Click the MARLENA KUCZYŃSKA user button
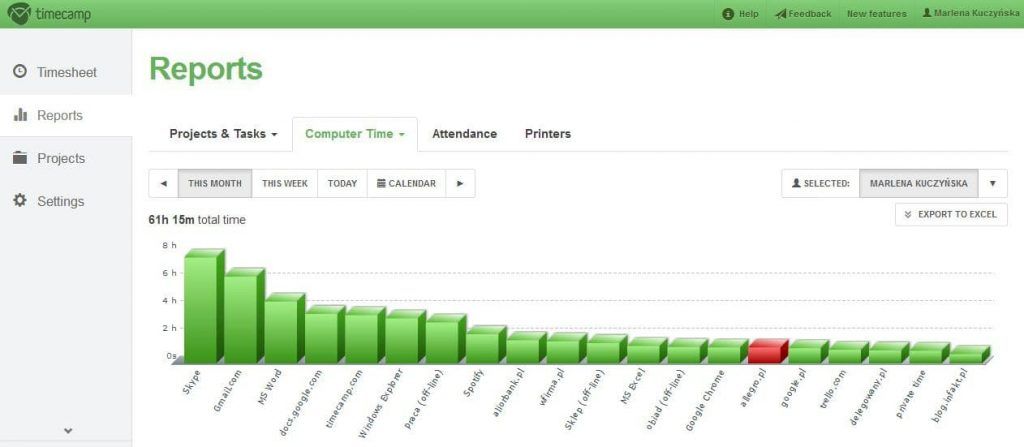The height and width of the screenshot is (447, 1024). click(x=918, y=184)
